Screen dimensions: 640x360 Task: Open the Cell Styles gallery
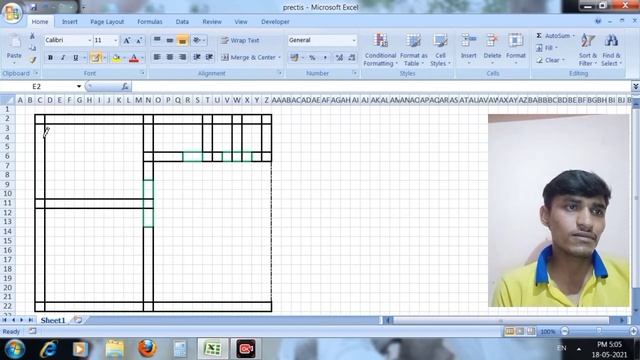coord(440,50)
